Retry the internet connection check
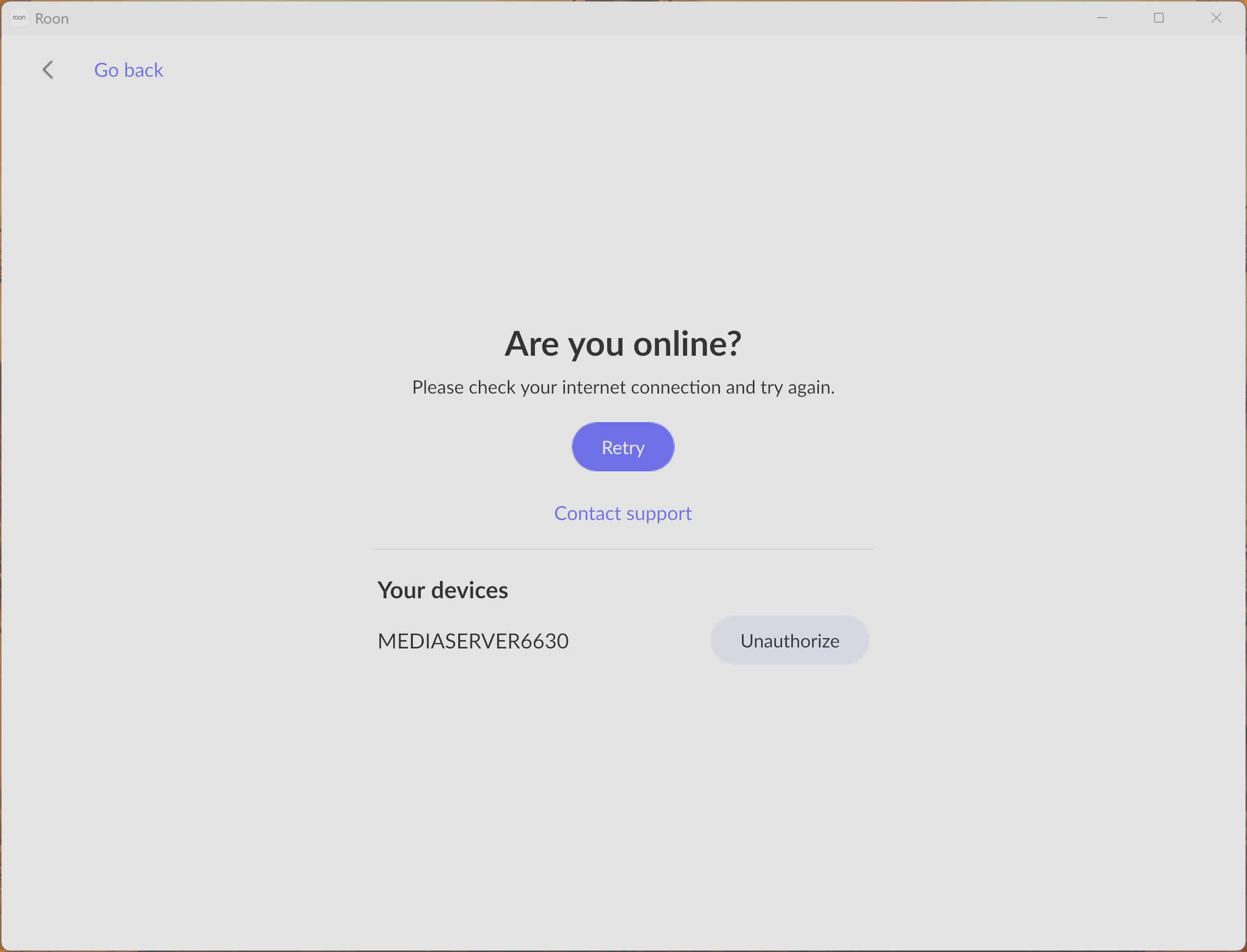Viewport: 1247px width, 952px height. 623,447
